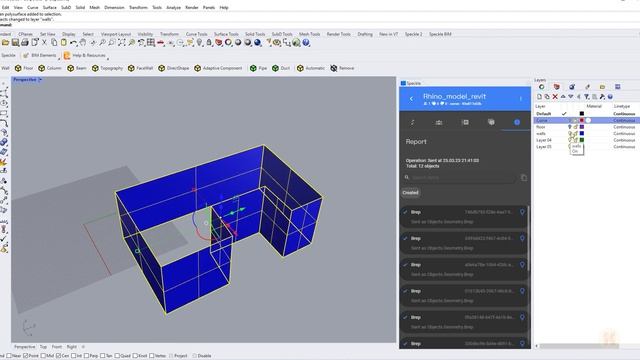Click the Floor BIM element tool
640x360 pixels.
coord(24,68)
